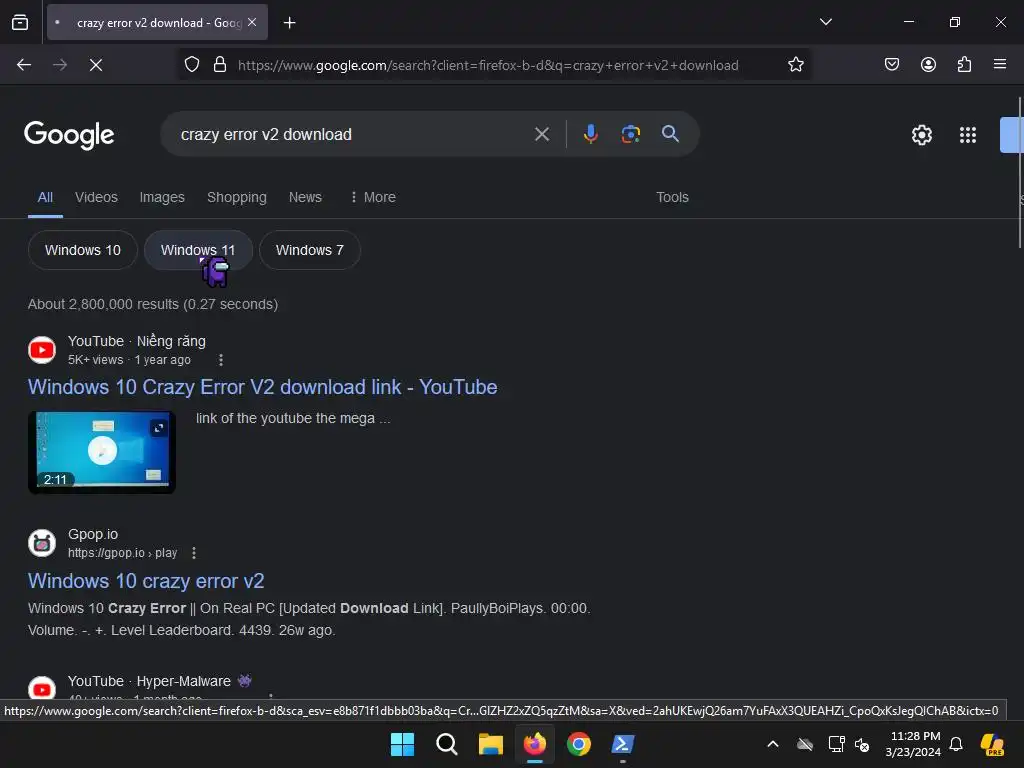Close the crazy error v2 download tab

(x=252, y=22)
